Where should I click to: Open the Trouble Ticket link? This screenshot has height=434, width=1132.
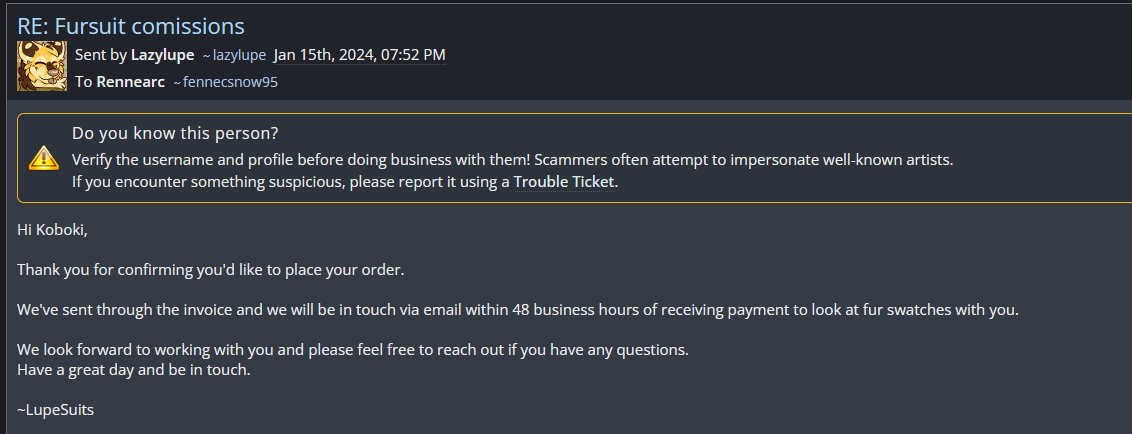[x=564, y=182]
